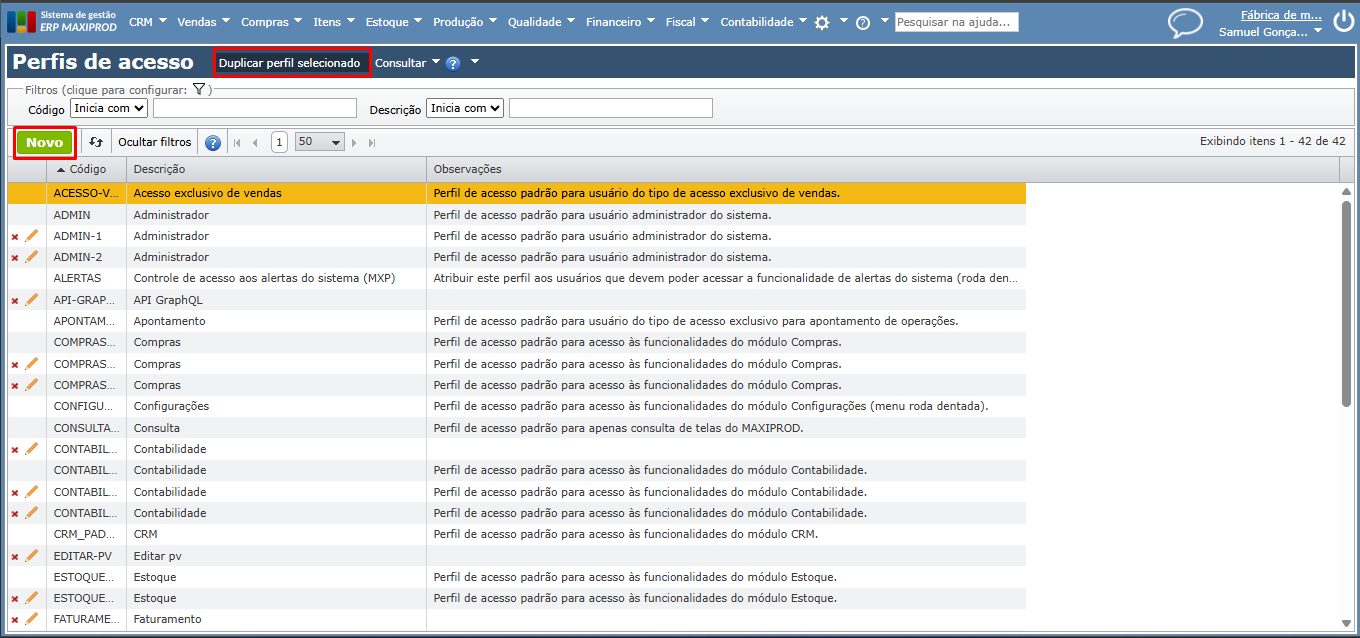Open Descrição filter operator dropdown
The height and width of the screenshot is (638, 1360).
(465, 108)
